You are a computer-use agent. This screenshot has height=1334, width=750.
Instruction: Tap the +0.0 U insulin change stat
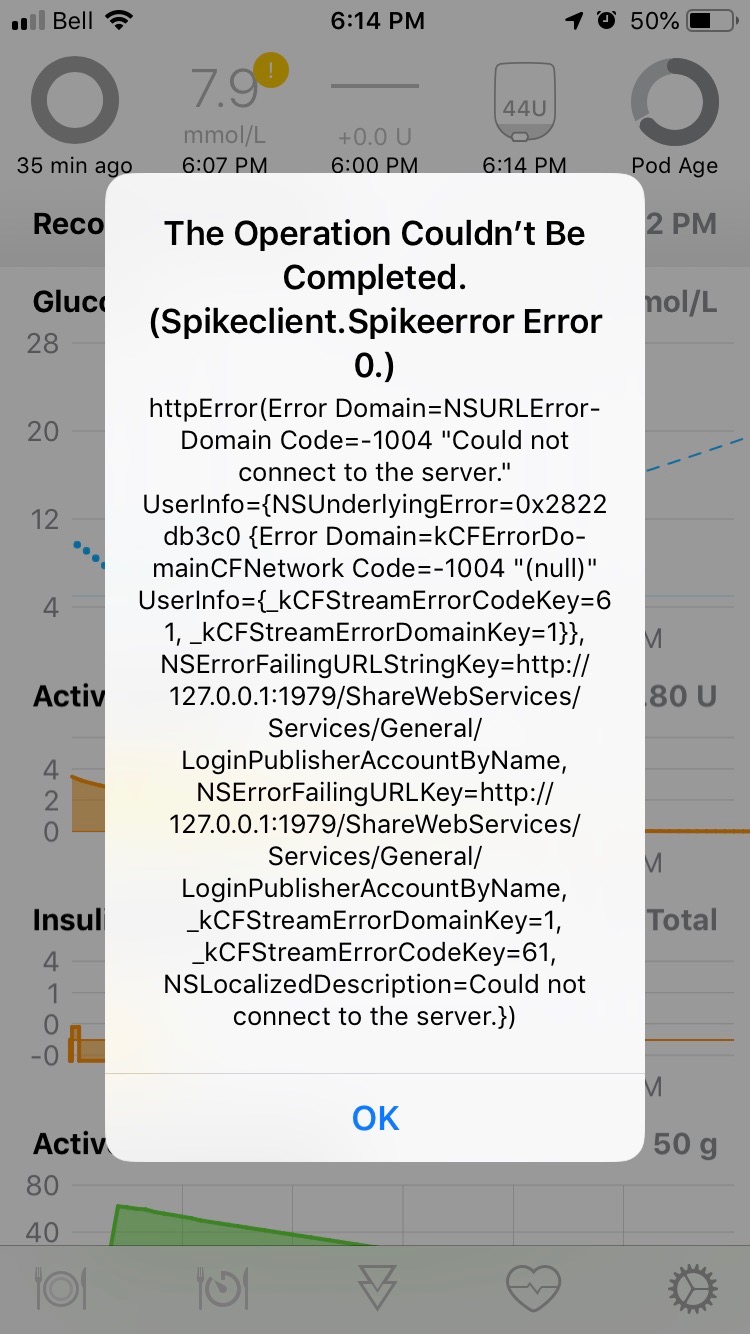373,133
